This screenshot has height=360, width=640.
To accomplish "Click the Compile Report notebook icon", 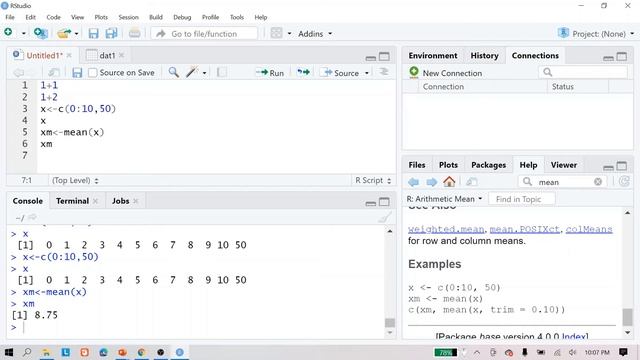I will coord(222,72).
